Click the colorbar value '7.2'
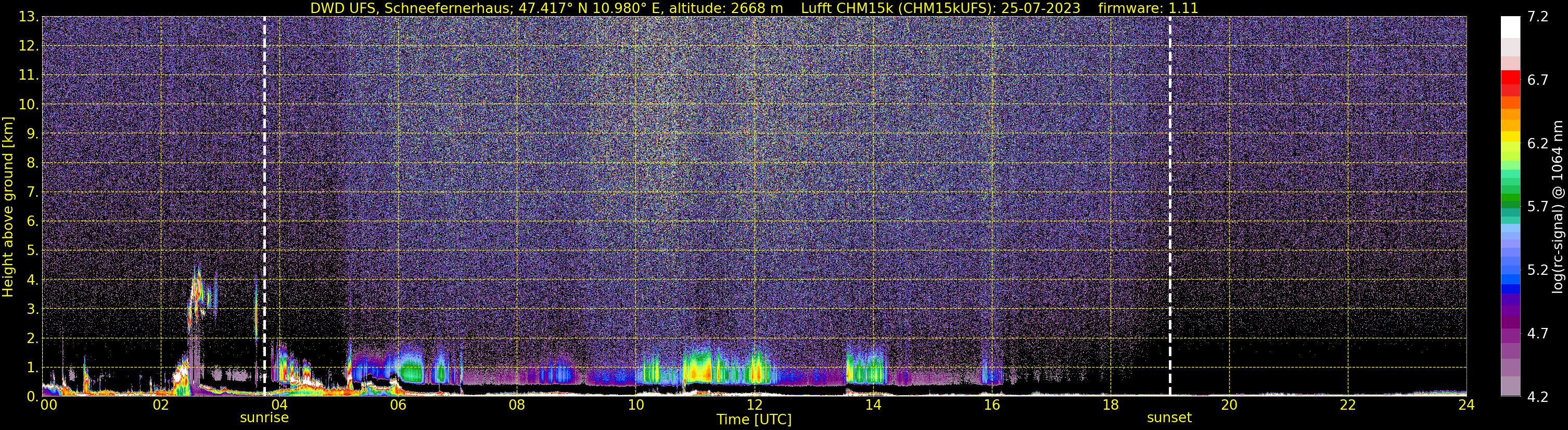Screen dimensions: 1568x430 (1538, 17)
